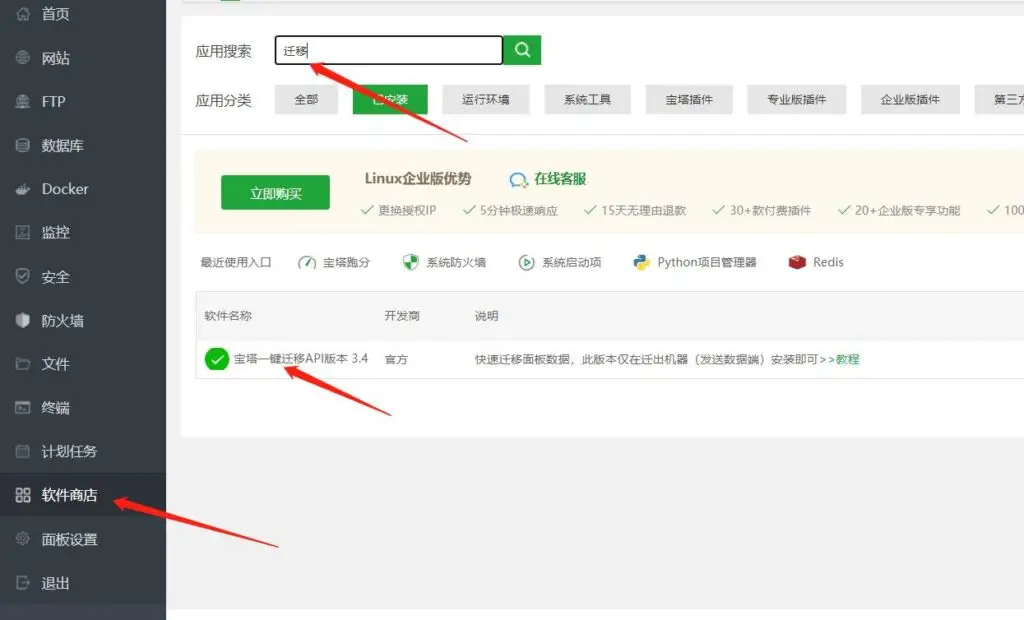
Task: Open 系统防火墙 shield shortcut
Action: coord(443,262)
